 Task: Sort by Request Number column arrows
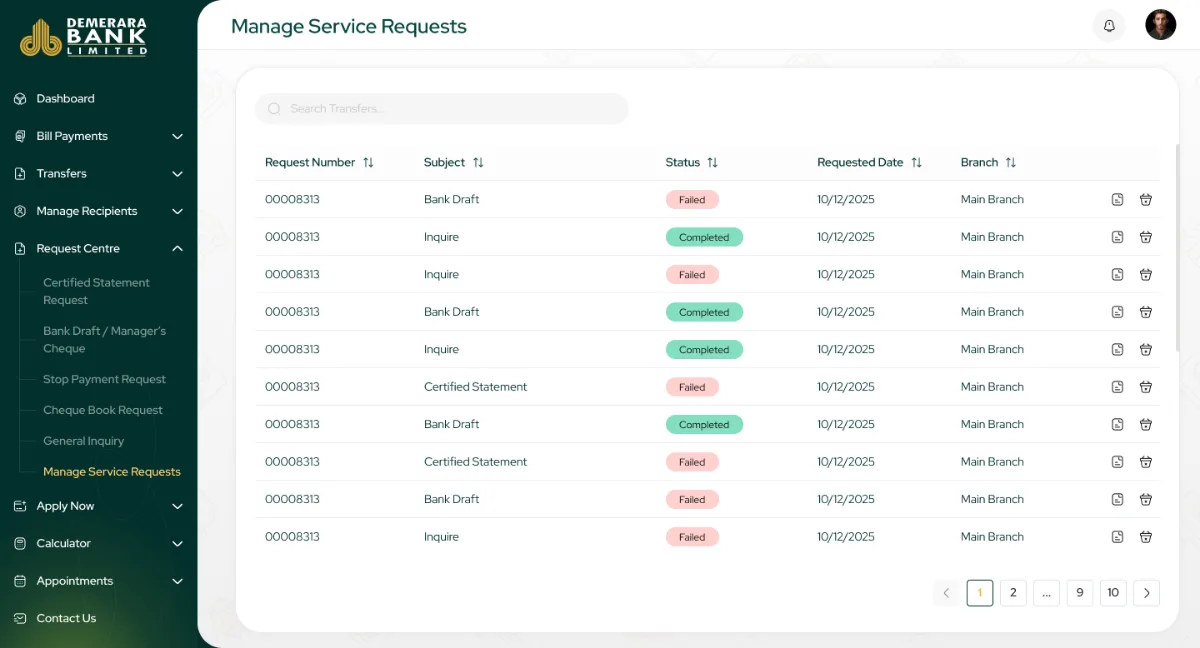(368, 163)
